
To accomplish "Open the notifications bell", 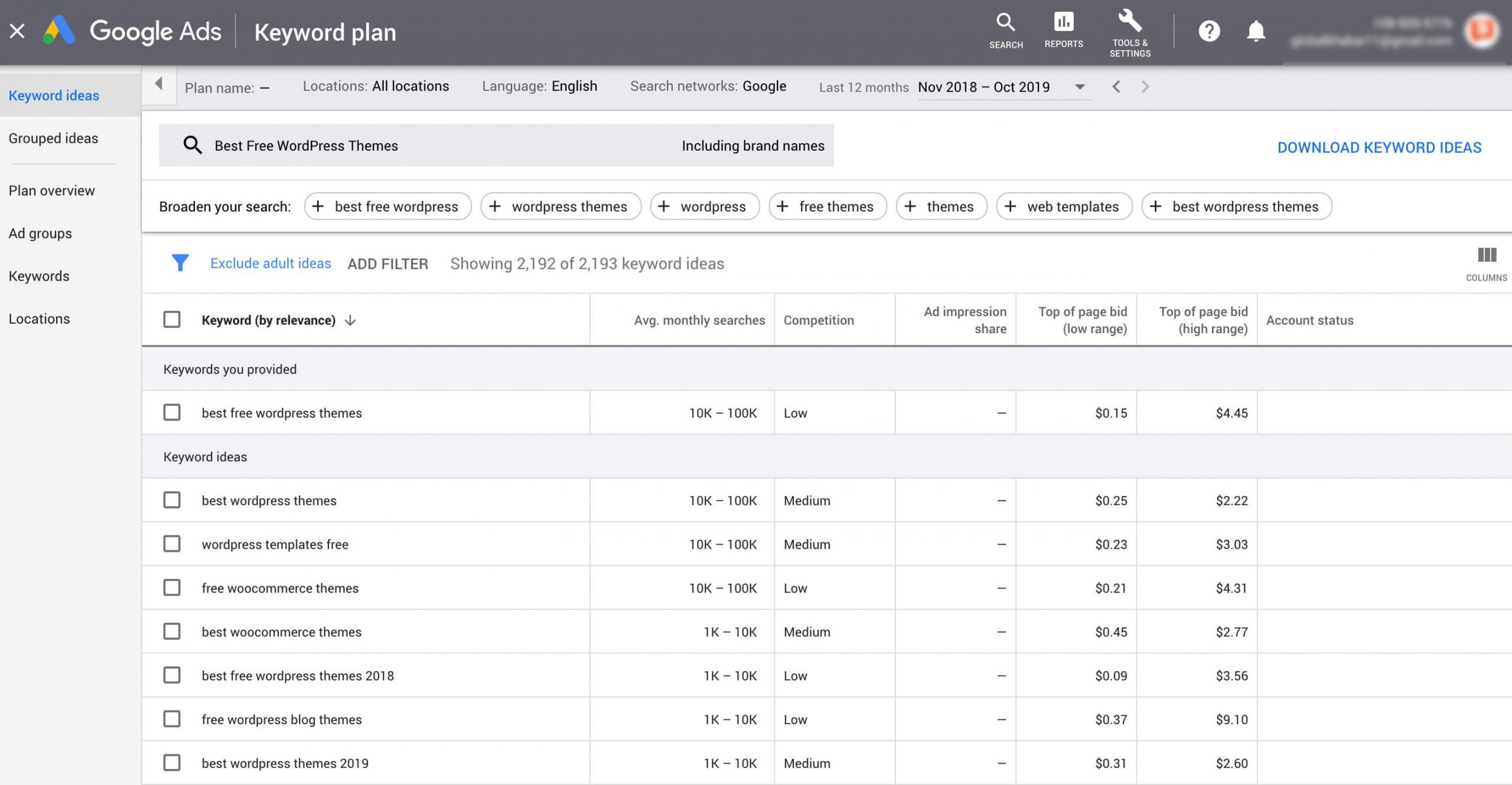I will (x=1256, y=31).
